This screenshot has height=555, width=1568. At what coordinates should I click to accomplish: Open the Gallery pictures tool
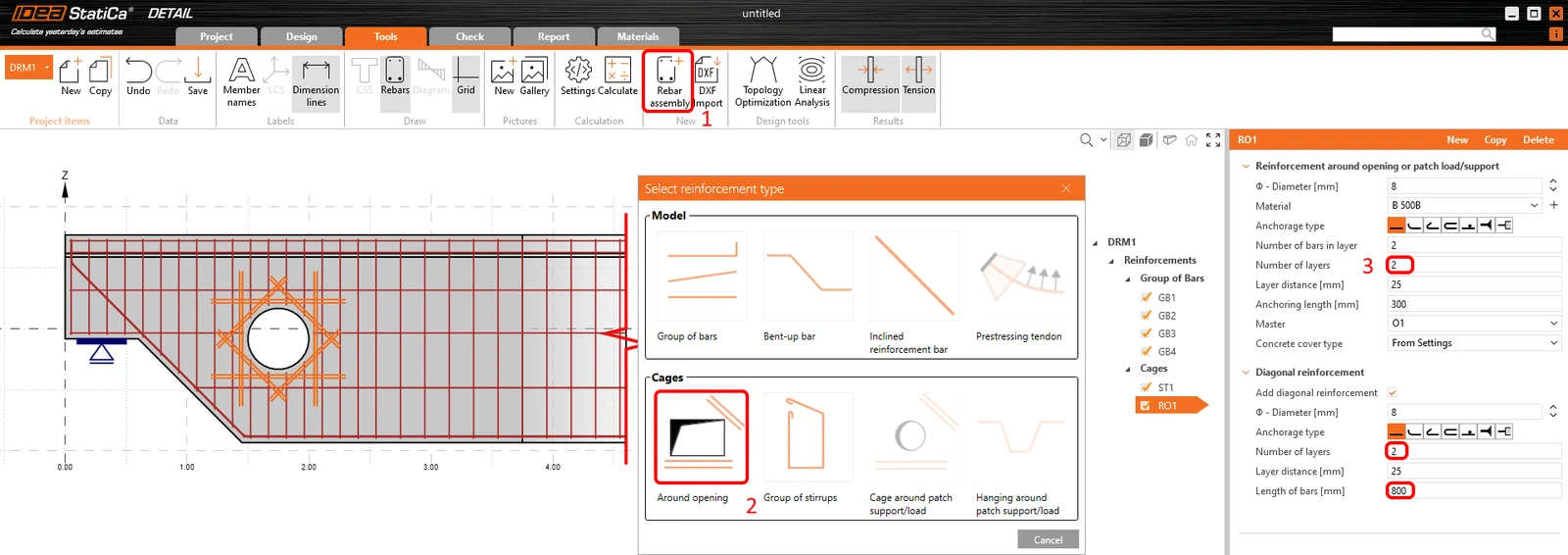click(x=534, y=76)
